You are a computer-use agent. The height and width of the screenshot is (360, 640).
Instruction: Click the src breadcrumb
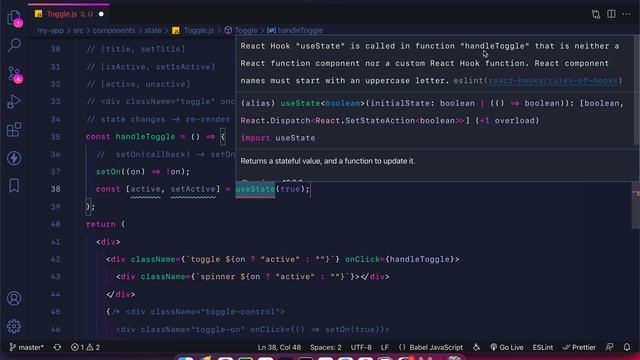(78, 30)
